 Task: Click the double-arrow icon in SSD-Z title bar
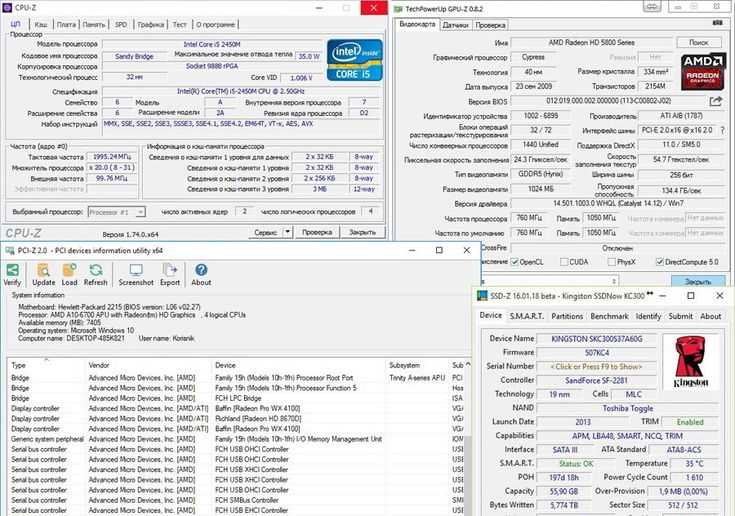click(x=650, y=294)
